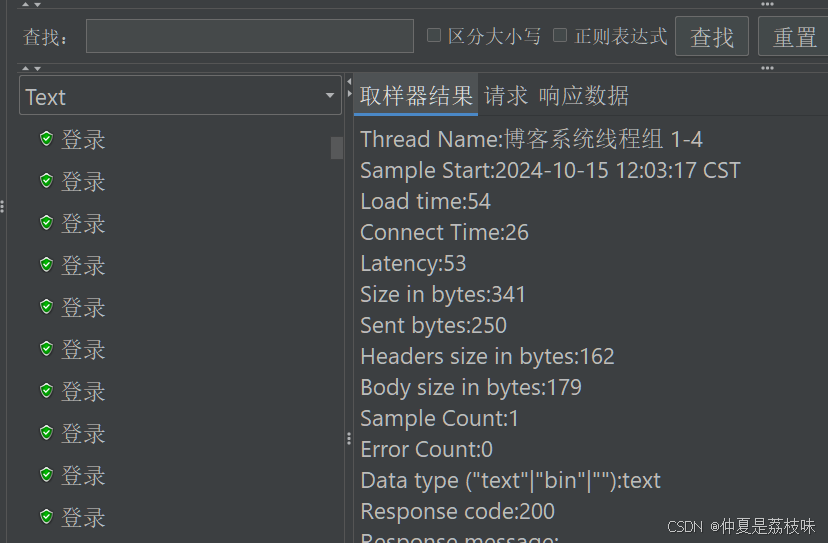
Task: Select the Error Count:0 line
Action: coord(427,450)
